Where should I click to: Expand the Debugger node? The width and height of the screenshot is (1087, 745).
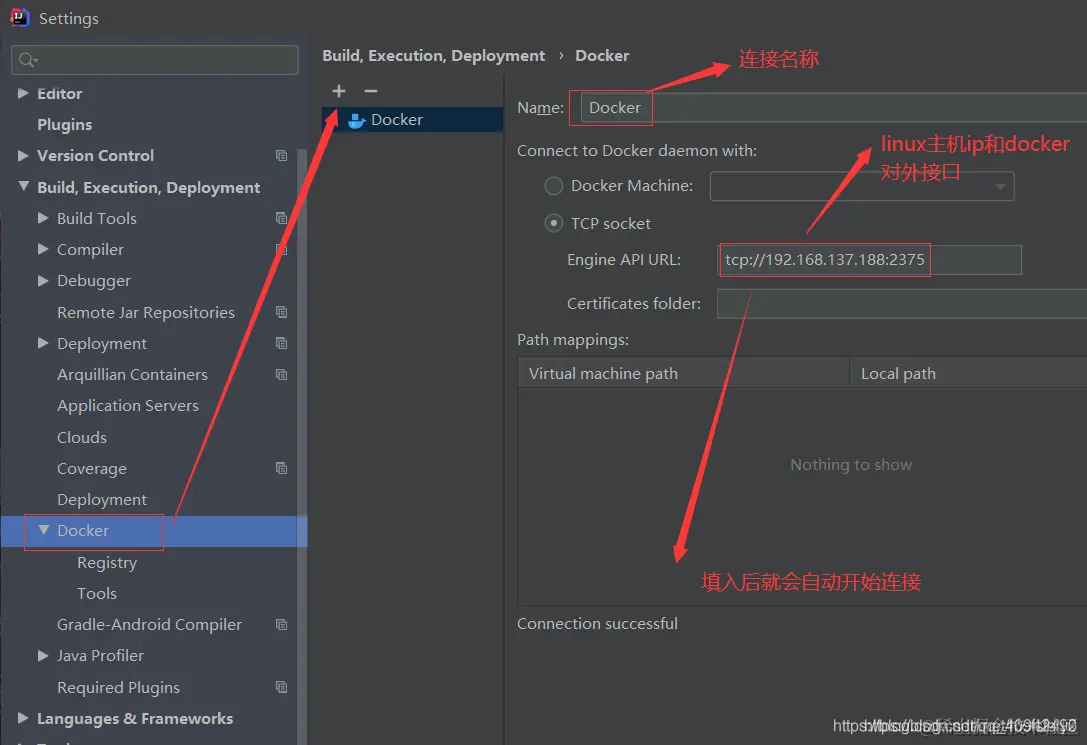coord(43,280)
